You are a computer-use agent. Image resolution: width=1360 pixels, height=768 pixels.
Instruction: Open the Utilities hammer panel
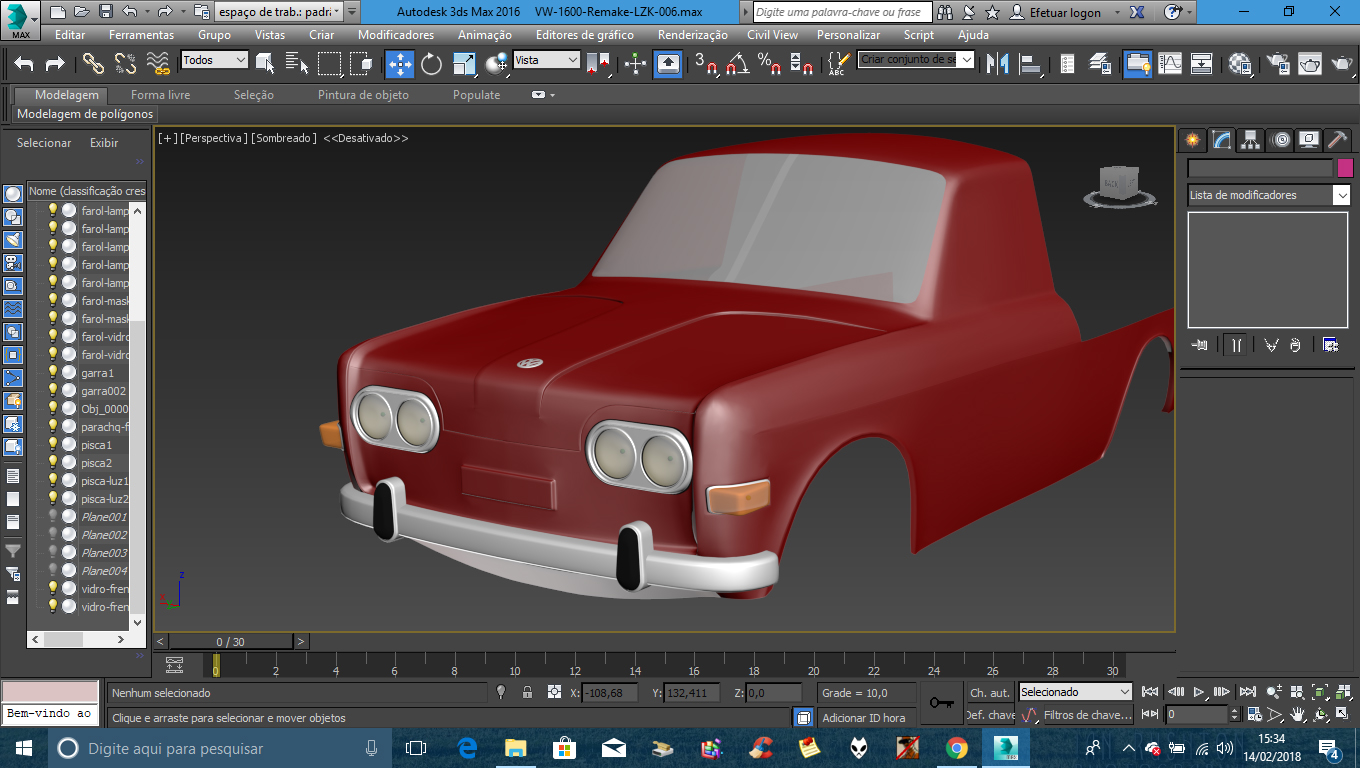1337,140
